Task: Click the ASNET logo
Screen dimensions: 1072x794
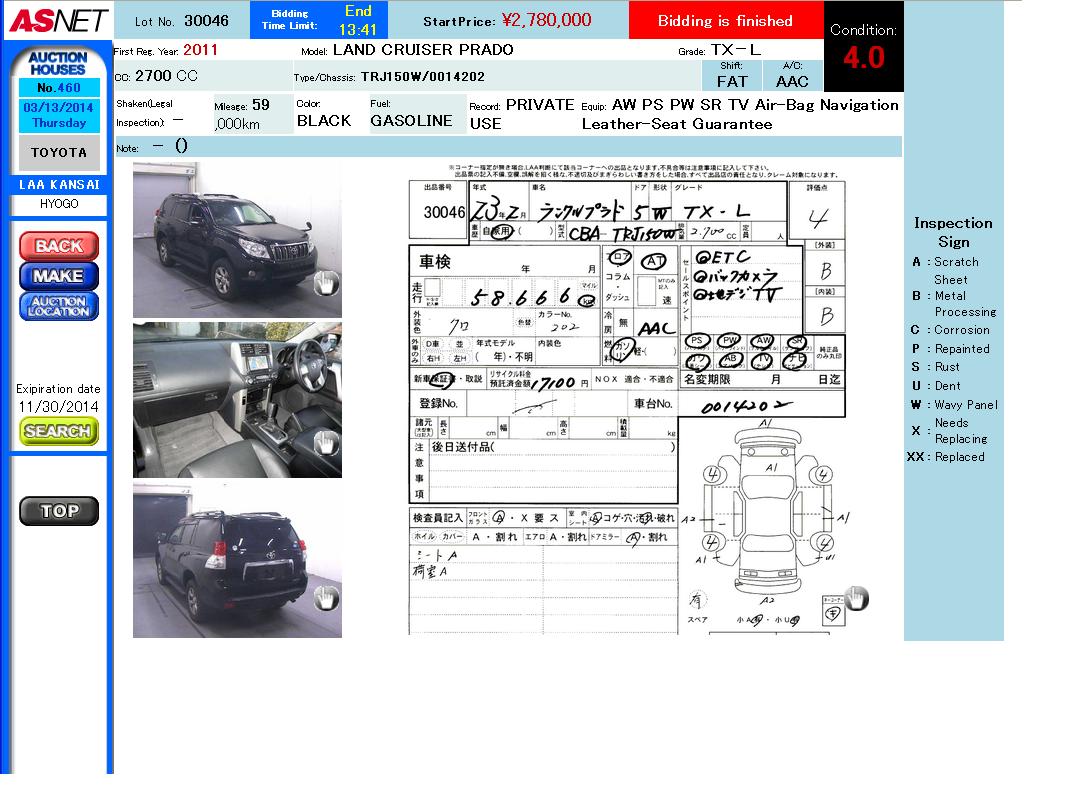Action: tap(58, 20)
